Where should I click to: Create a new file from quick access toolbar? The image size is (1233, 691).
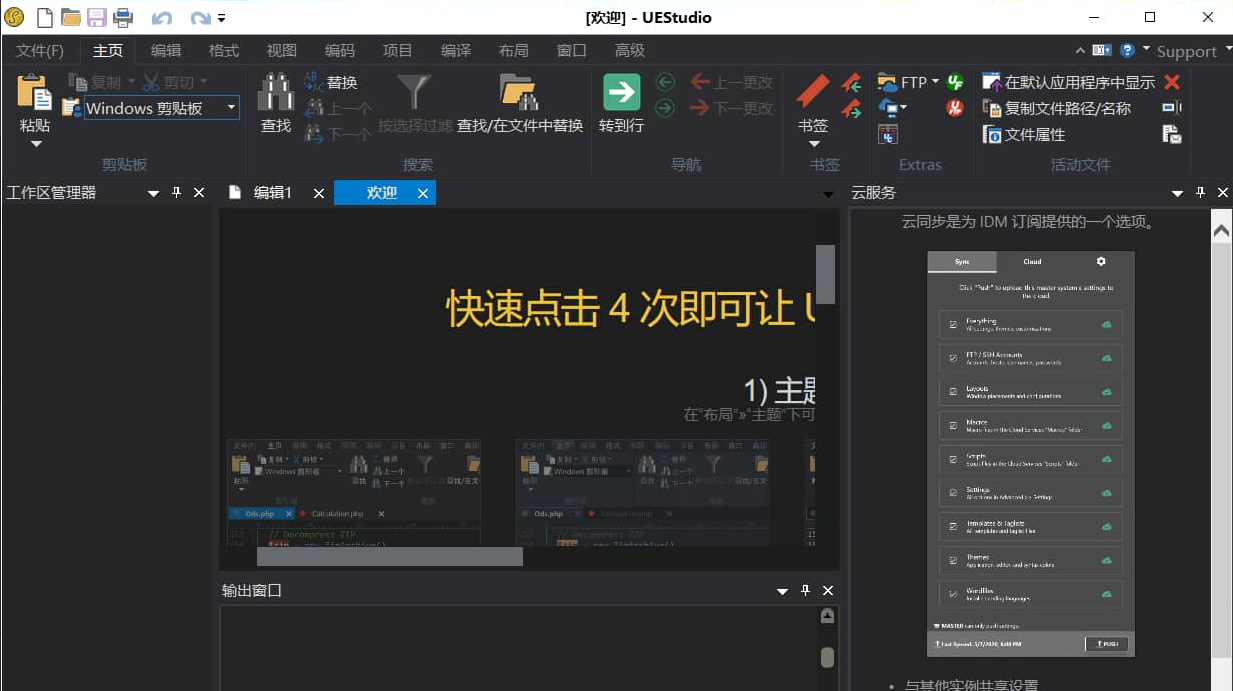point(45,17)
